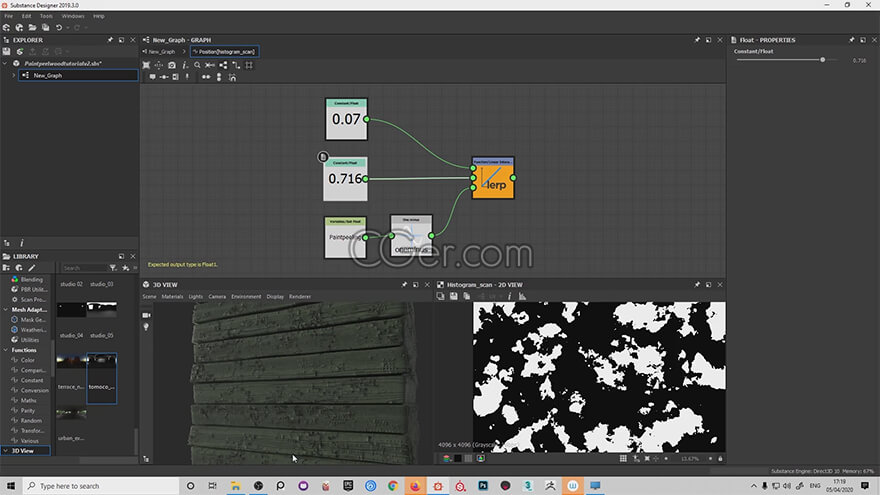The height and width of the screenshot is (495, 880).
Task: Click the vertical align nodes icon in the graph toolbar
Action: [x=219, y=77]
